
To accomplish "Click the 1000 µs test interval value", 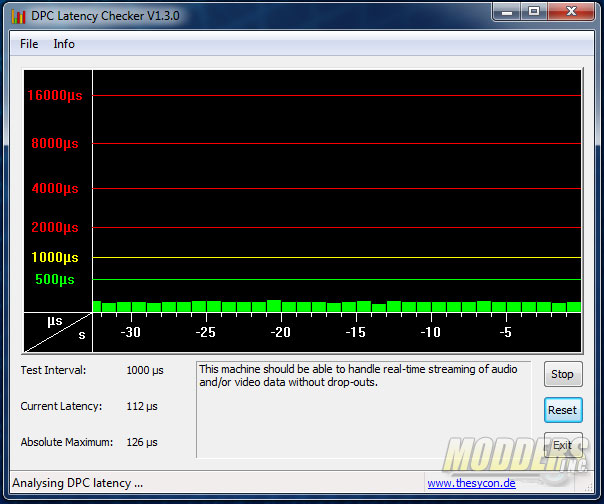I will tap(145, 370).
